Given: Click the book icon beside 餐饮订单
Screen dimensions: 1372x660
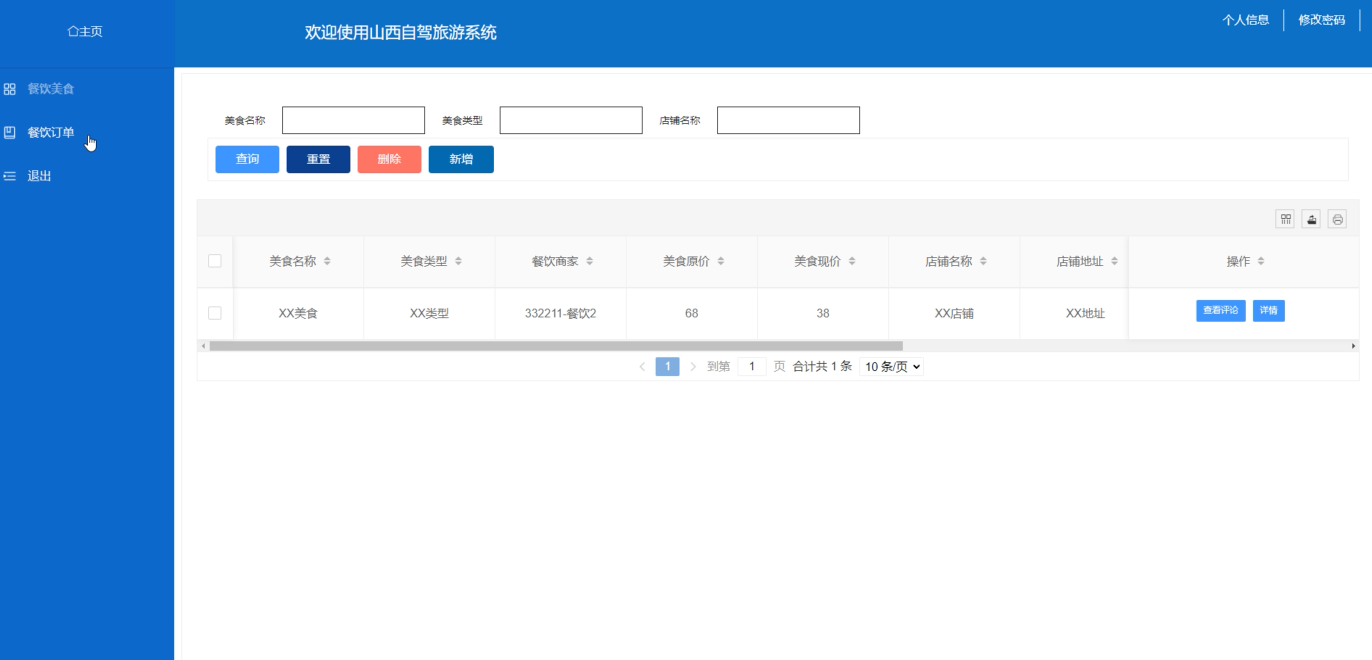Looking at the screenshot, I should point(10,132).
